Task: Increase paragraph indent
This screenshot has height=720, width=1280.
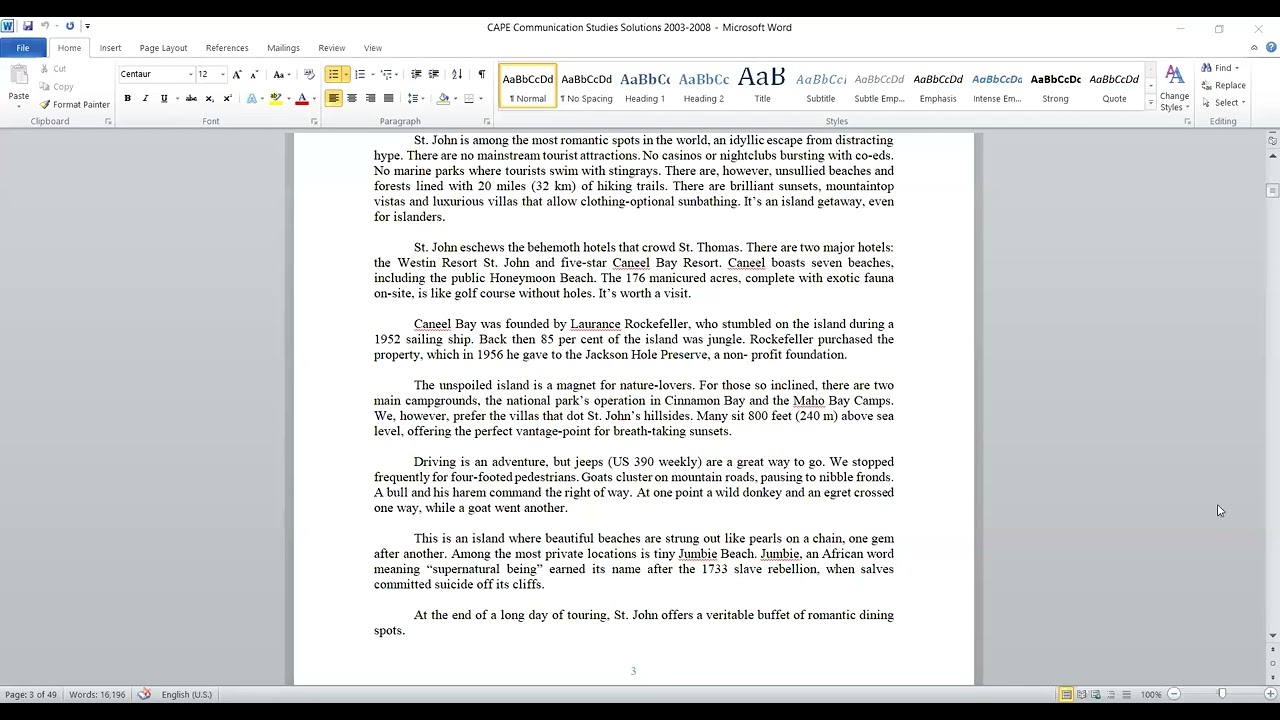Action: (x=434, y=74)
